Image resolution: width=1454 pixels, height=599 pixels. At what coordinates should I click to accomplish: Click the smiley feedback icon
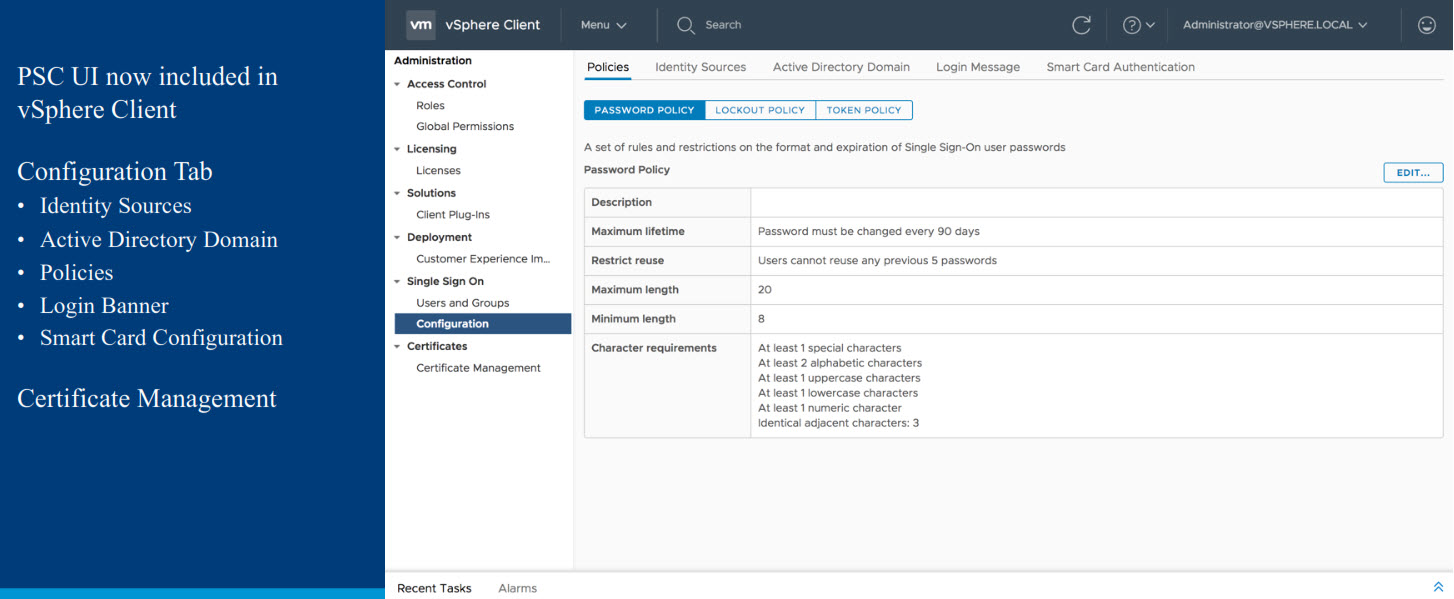pos(1427,25)
